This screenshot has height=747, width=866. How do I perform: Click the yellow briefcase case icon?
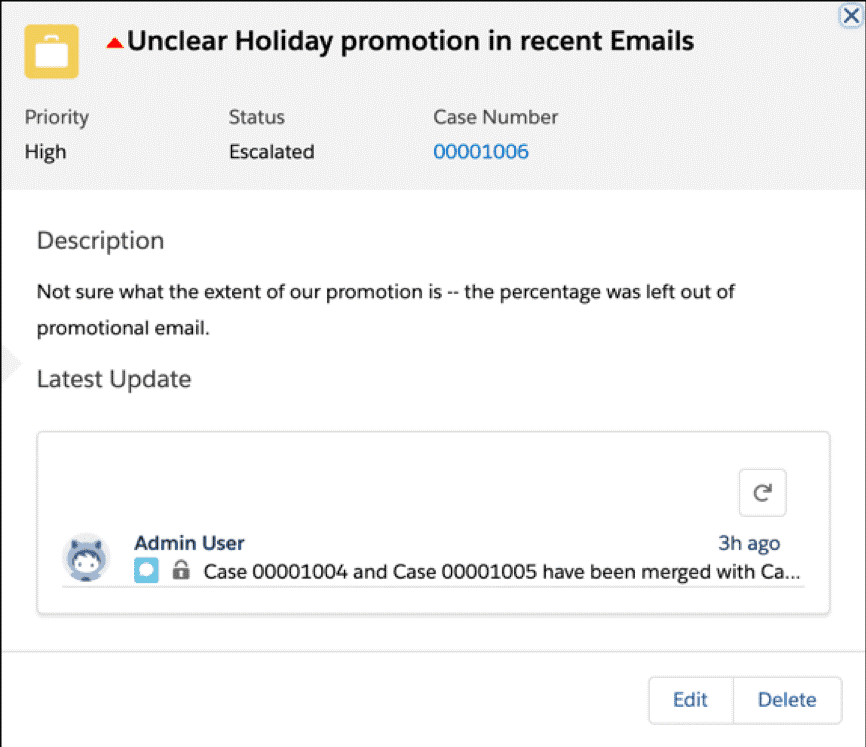pyautogui.click(x=52, y=50)
